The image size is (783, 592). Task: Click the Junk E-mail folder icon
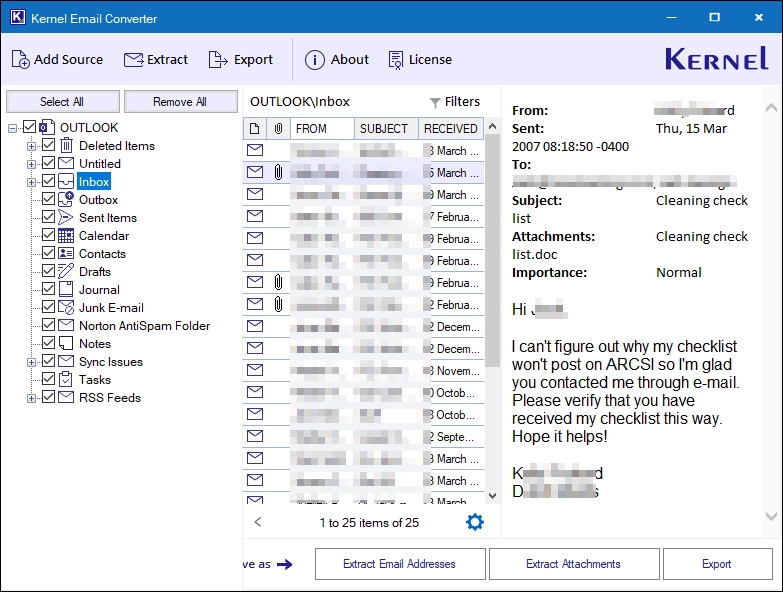(66, 307)
